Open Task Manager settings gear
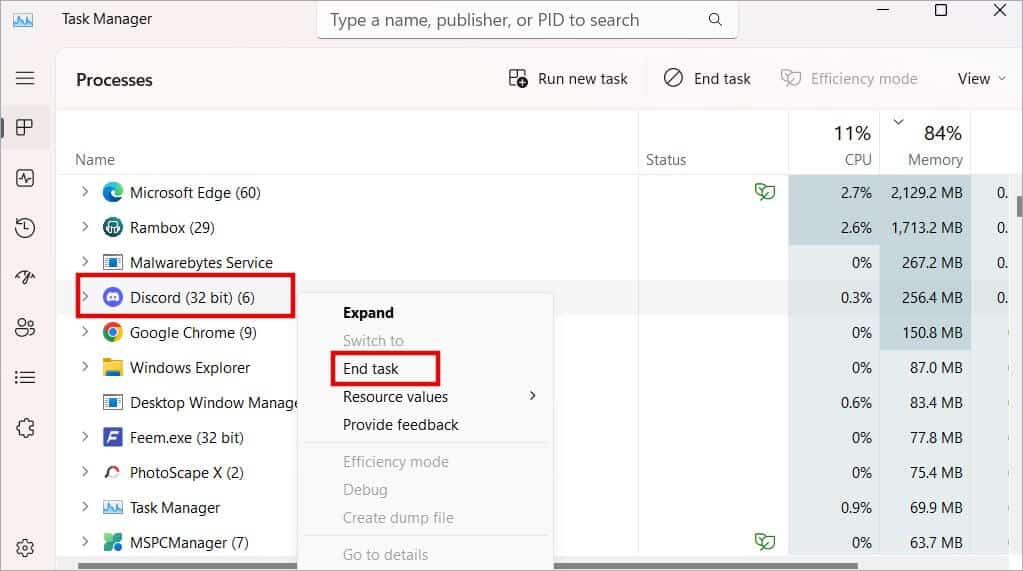This screenshot has height=571, width=1023. click(25, 548)
